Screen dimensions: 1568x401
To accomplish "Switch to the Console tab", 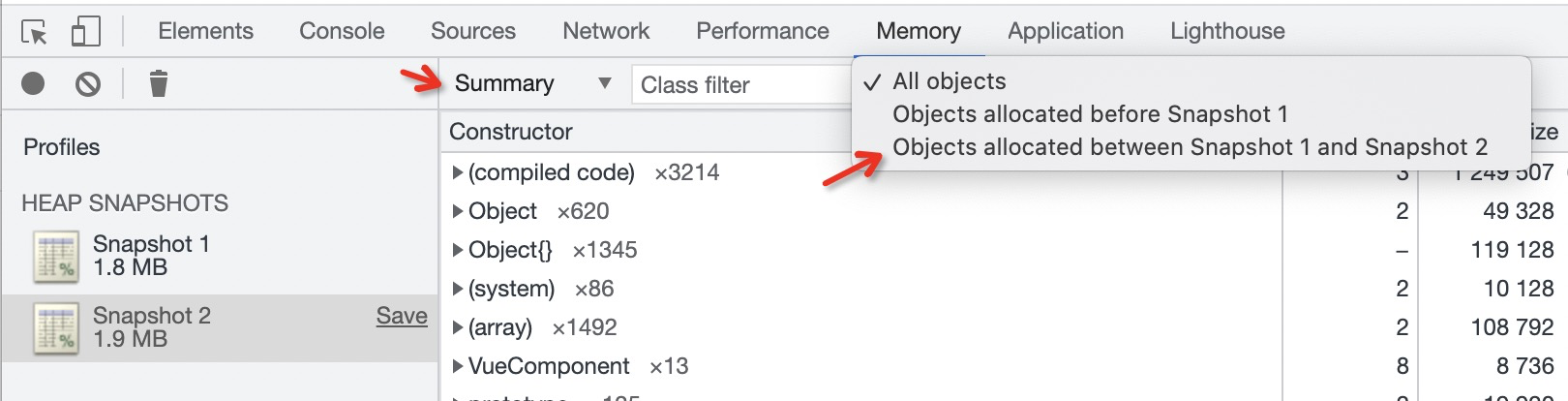I will 342,31.
